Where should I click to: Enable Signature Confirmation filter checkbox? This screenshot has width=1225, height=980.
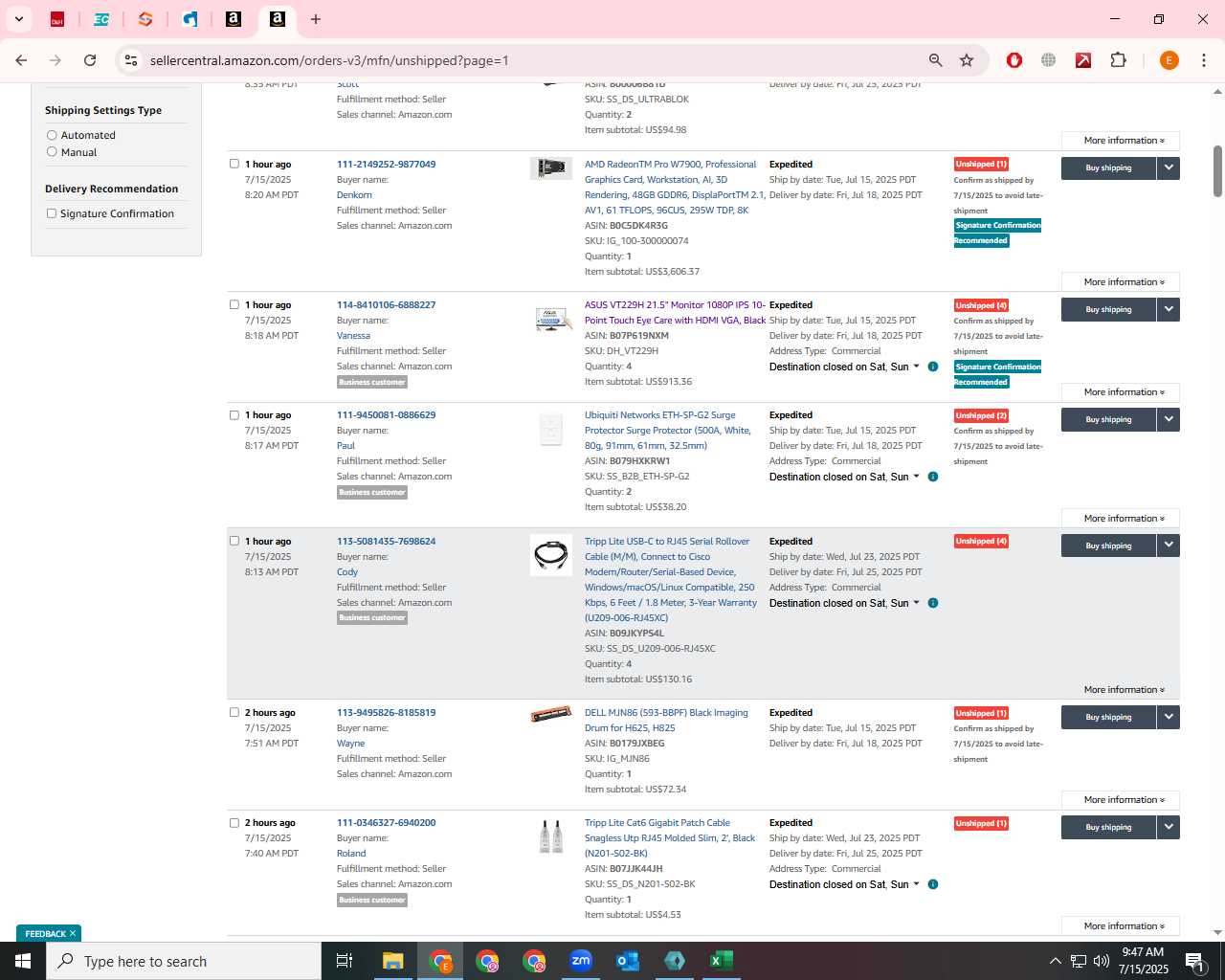coord(52,213)
